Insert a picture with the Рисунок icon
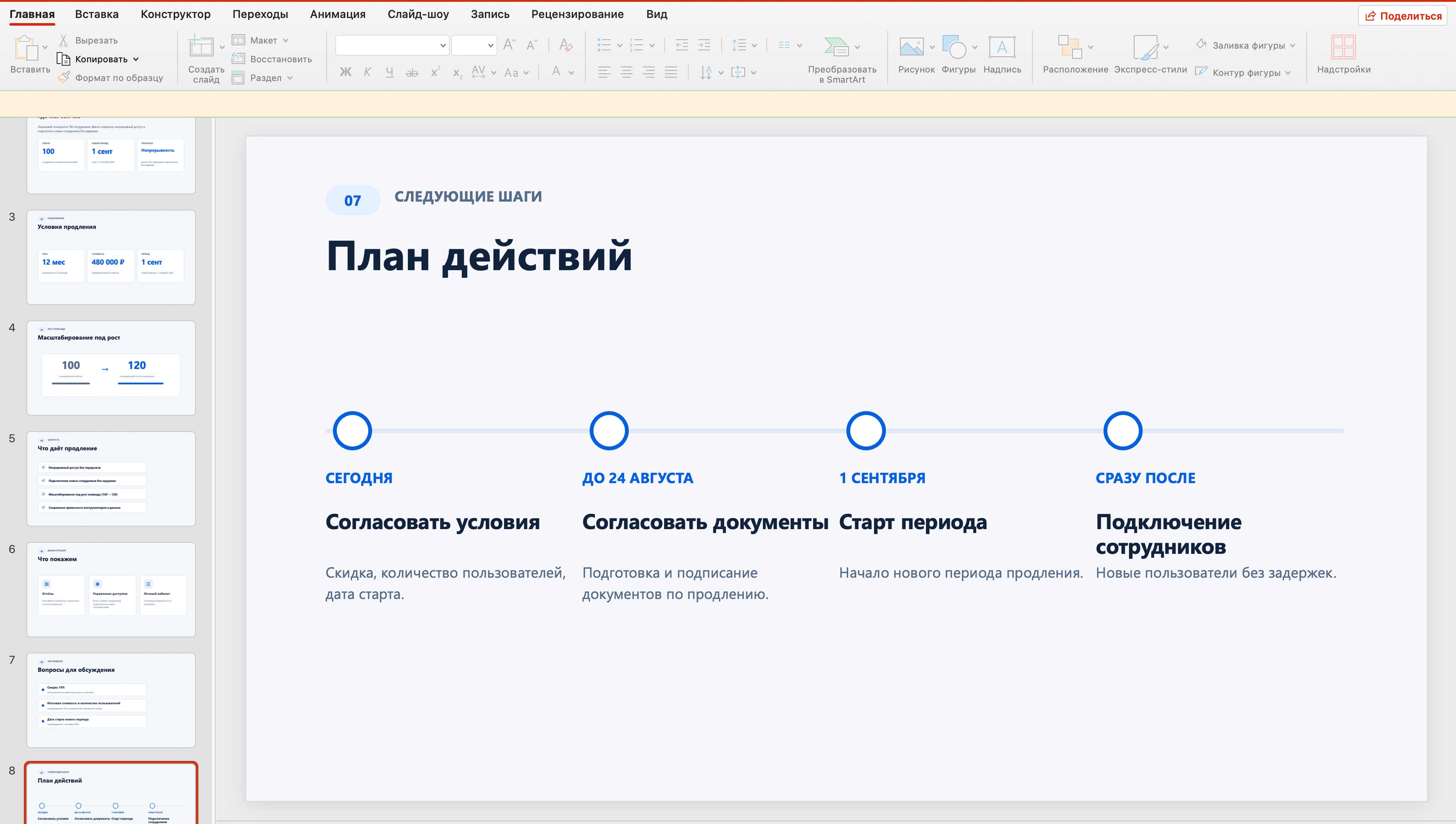 click(x=912, y=47)
